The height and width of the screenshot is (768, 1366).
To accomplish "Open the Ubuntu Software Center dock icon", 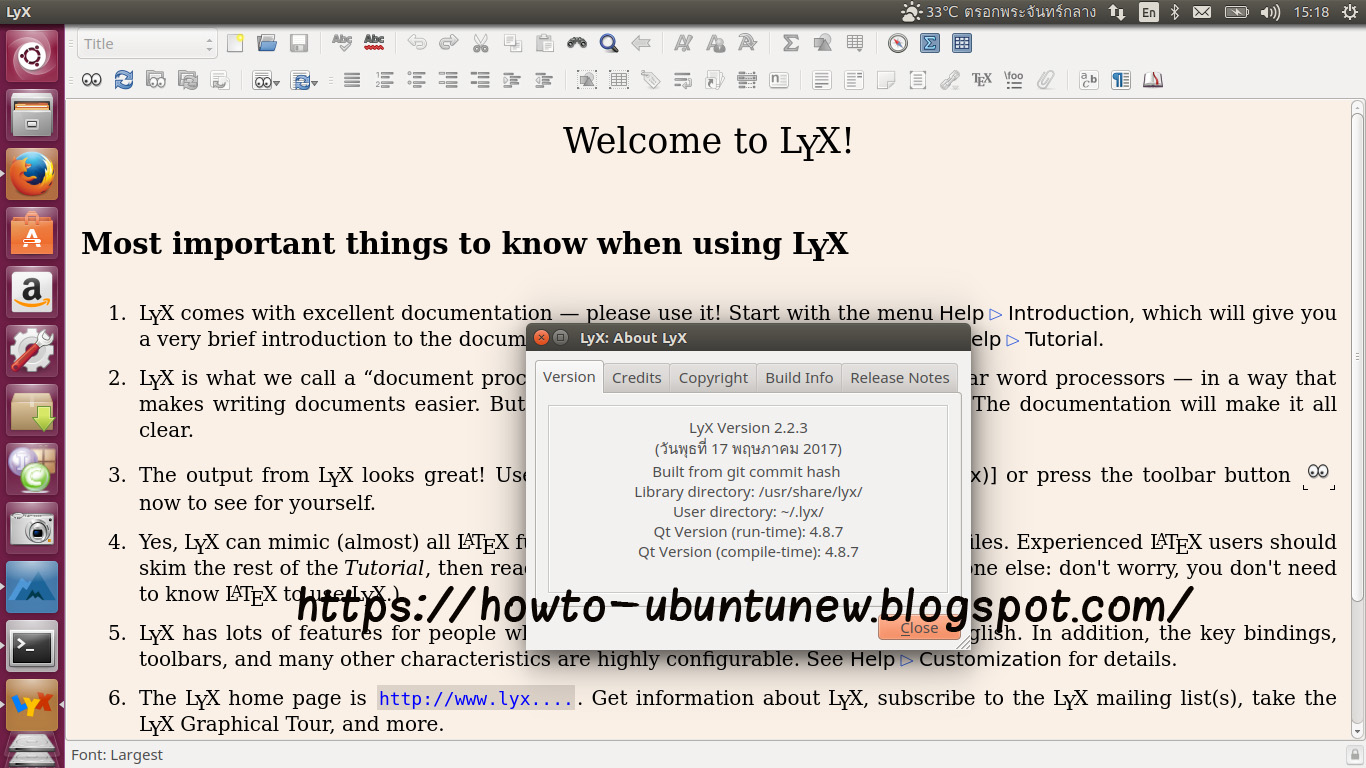I will (32, 233).
